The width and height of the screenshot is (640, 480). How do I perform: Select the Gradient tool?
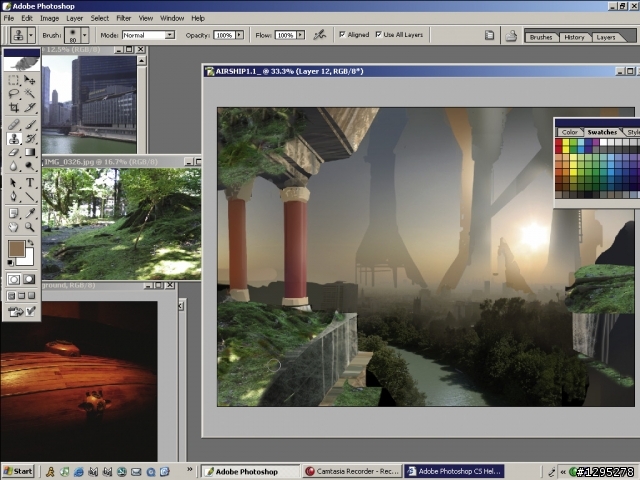point(29,152)
